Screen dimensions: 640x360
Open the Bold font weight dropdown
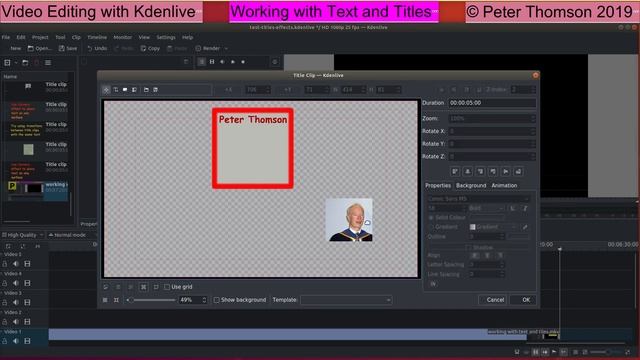coord(486,208)
